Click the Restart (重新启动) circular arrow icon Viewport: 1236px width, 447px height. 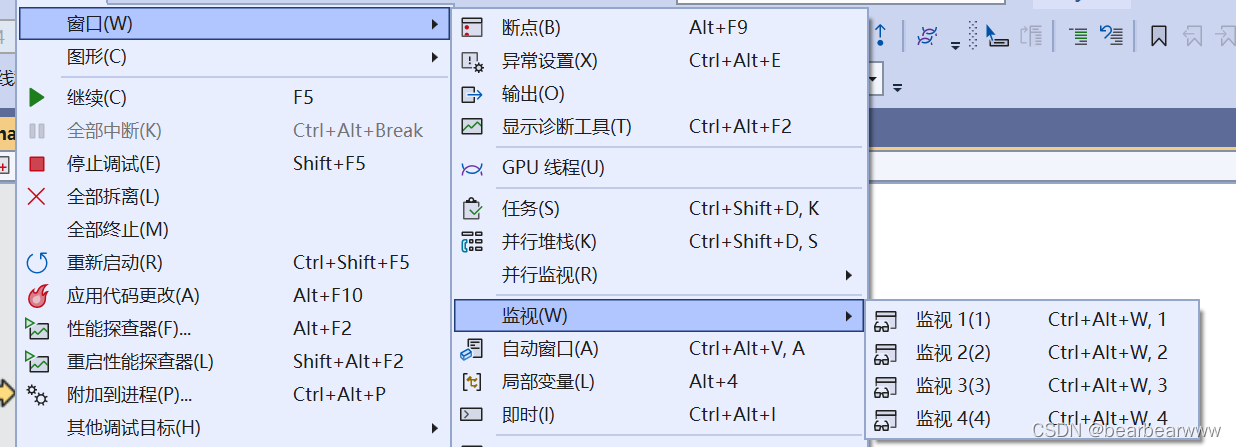(x=37, y=263)
